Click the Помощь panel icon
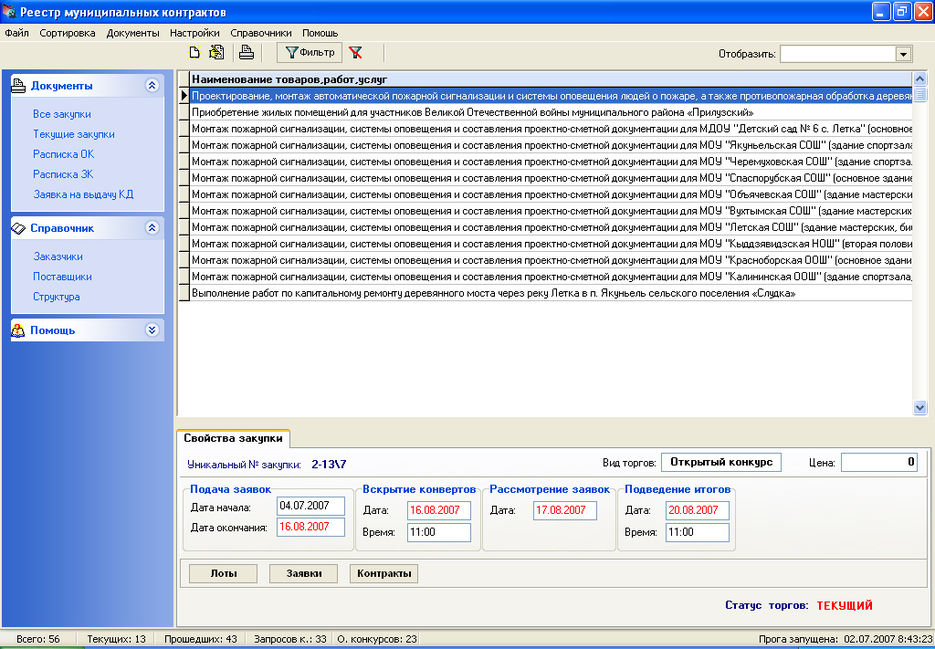The width and height of the screenshot is (935, 649). [x=18, y=330]
